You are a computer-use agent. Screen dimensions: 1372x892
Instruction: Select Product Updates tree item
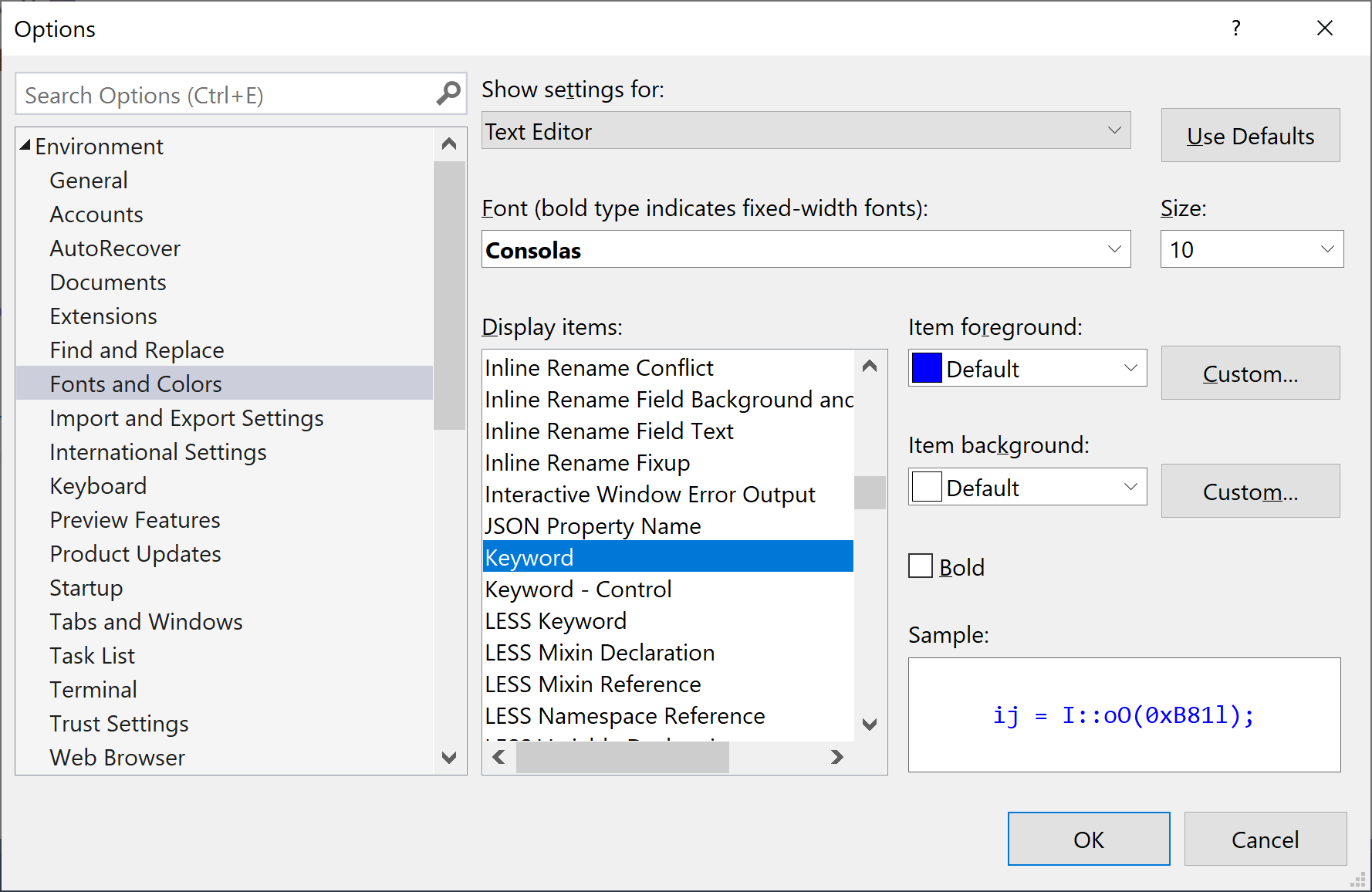pyautogui.click(x=135, y=553)
